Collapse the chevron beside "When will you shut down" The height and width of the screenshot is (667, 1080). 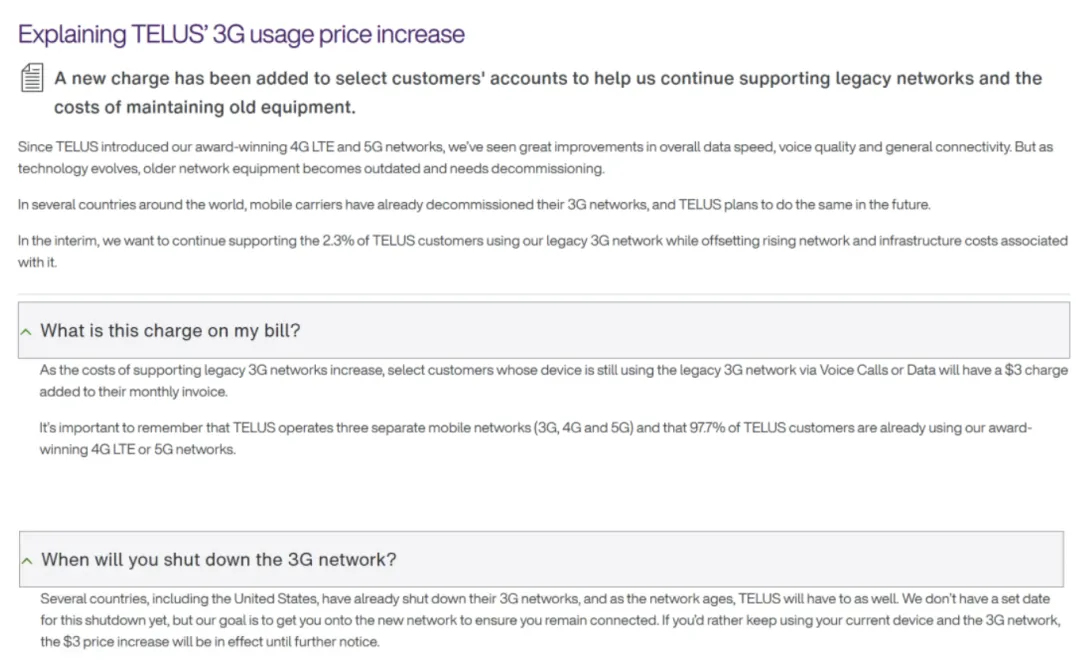pos(27,560)
